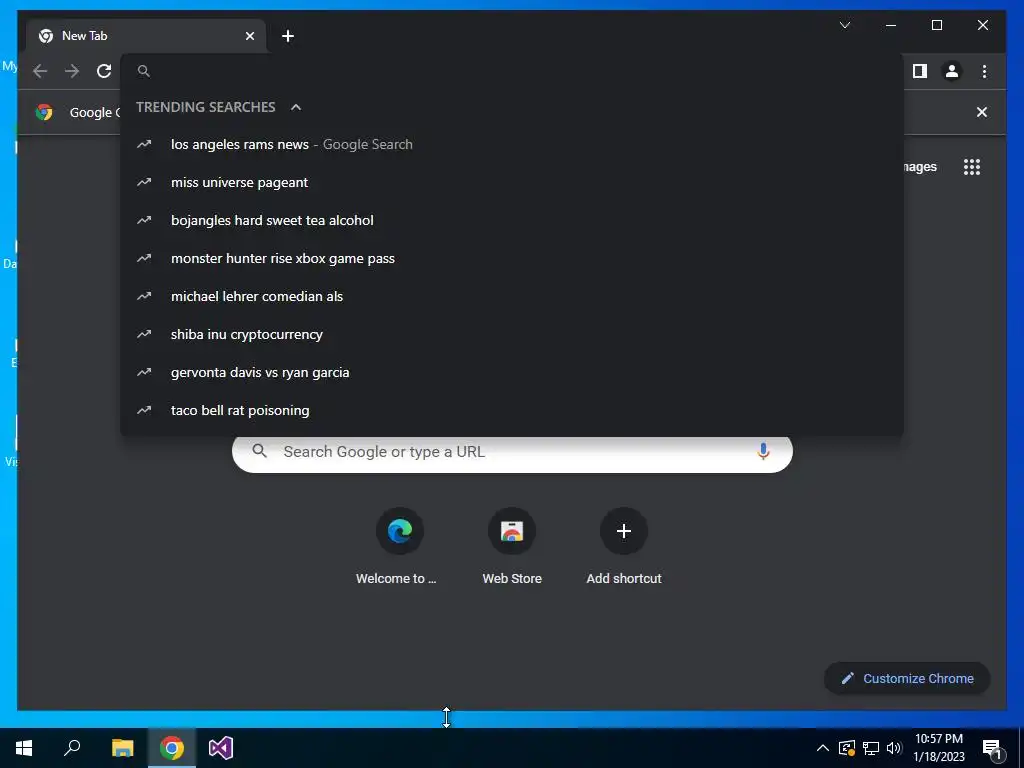This screenshot has width=1024, height=768.
Task: Start voice search with microphone icon
Action: [x=763, y=451]
